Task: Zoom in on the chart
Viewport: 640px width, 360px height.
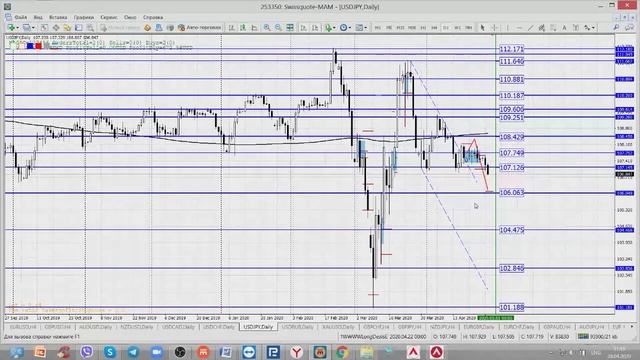Action: [267, 28]
